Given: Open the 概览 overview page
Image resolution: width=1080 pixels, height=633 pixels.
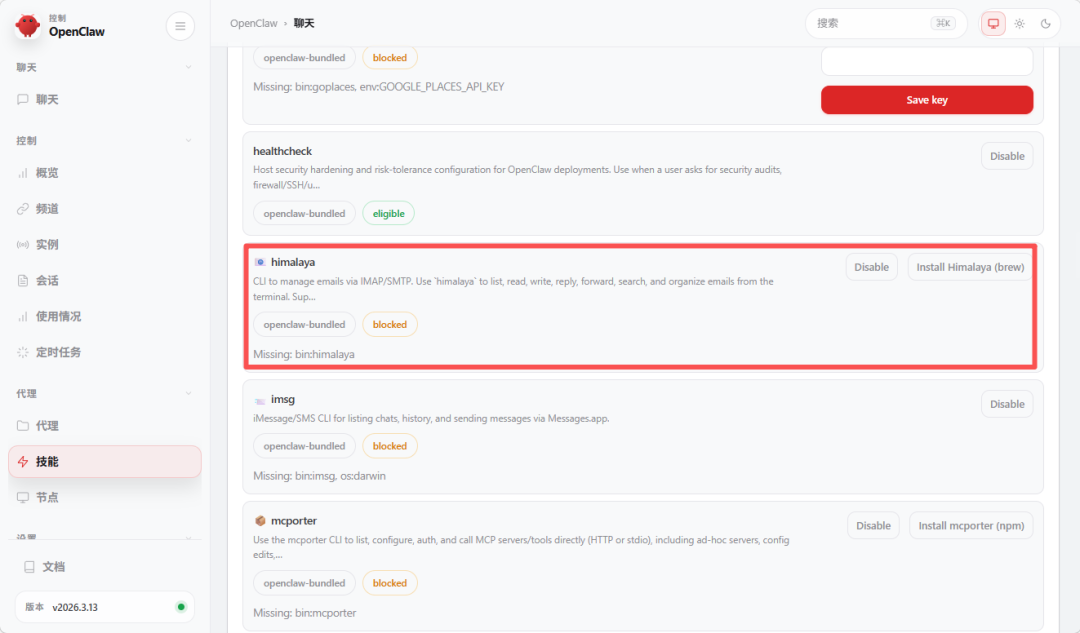Looking at the screenshot, I should [x=105, y=173].
